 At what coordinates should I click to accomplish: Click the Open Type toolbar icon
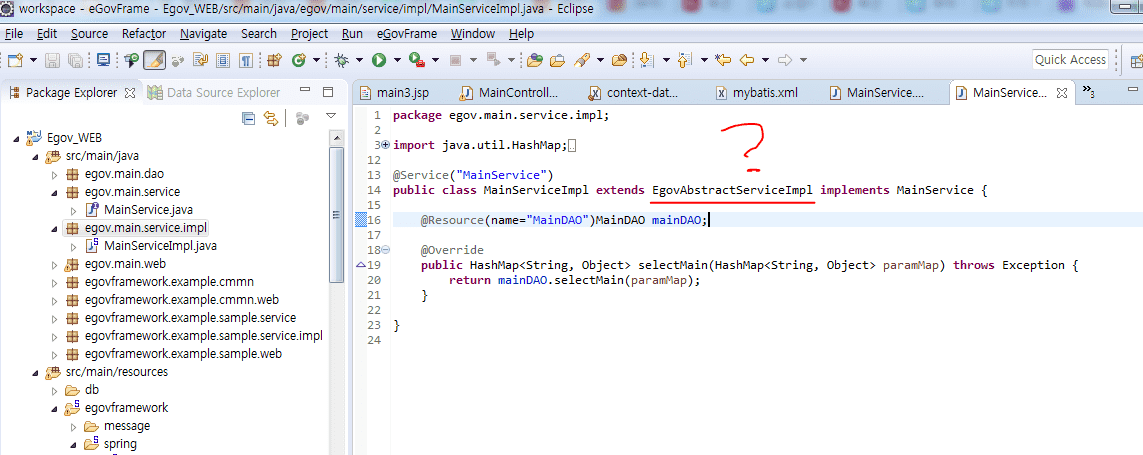point(535,61)
